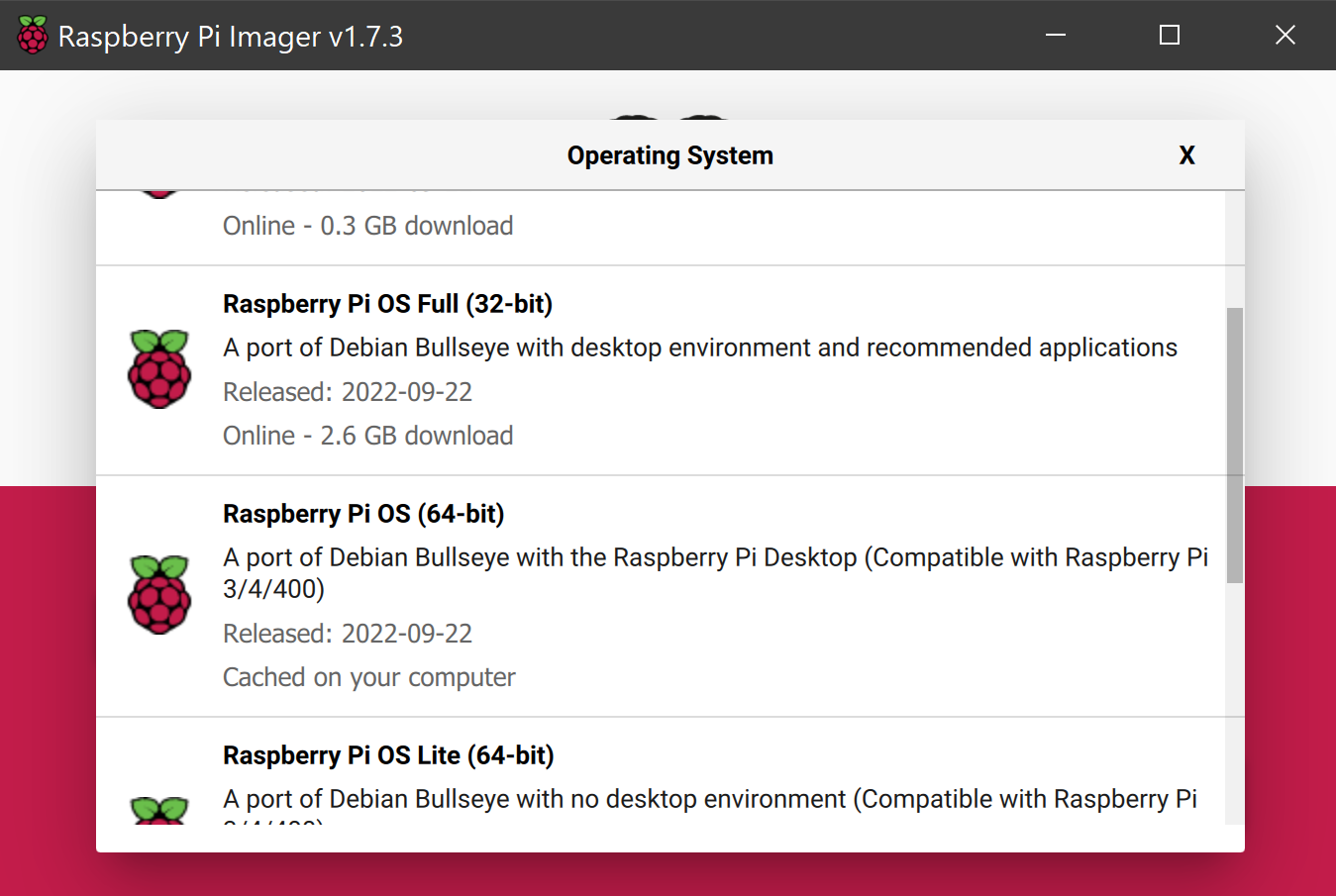Click the Raspberry Pi OS Full (32-bit) raspberry icon
This screenshot has width=1336, height=896.
click(159, 369)
